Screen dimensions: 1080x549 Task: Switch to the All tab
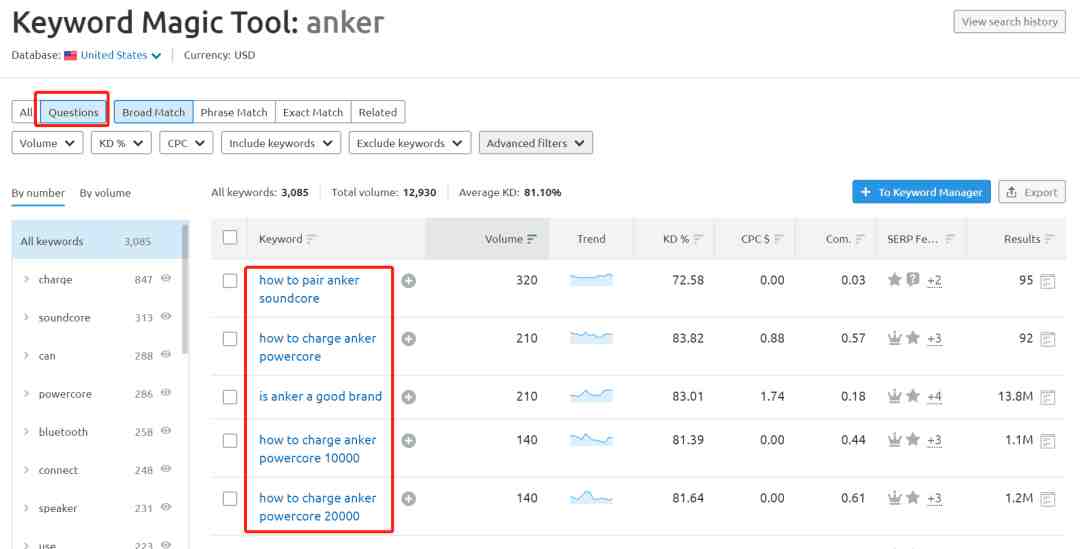coord(25,112)
